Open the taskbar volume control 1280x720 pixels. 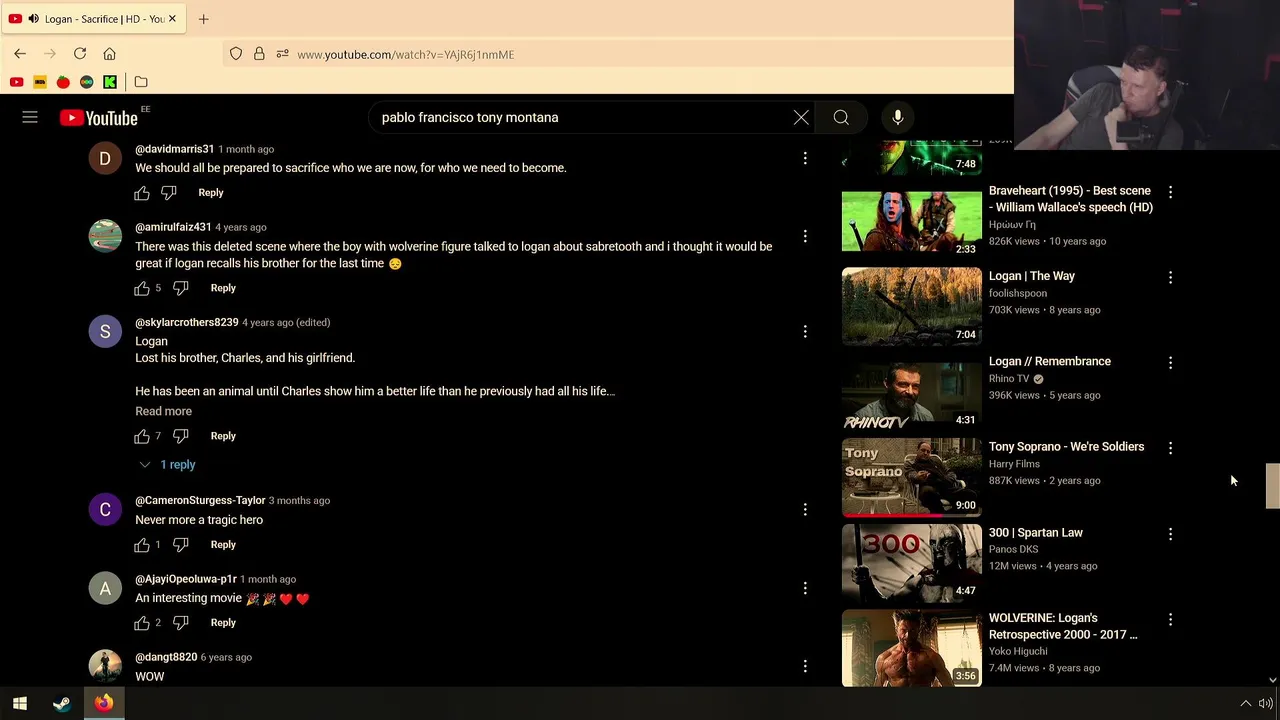(1266, 703)
